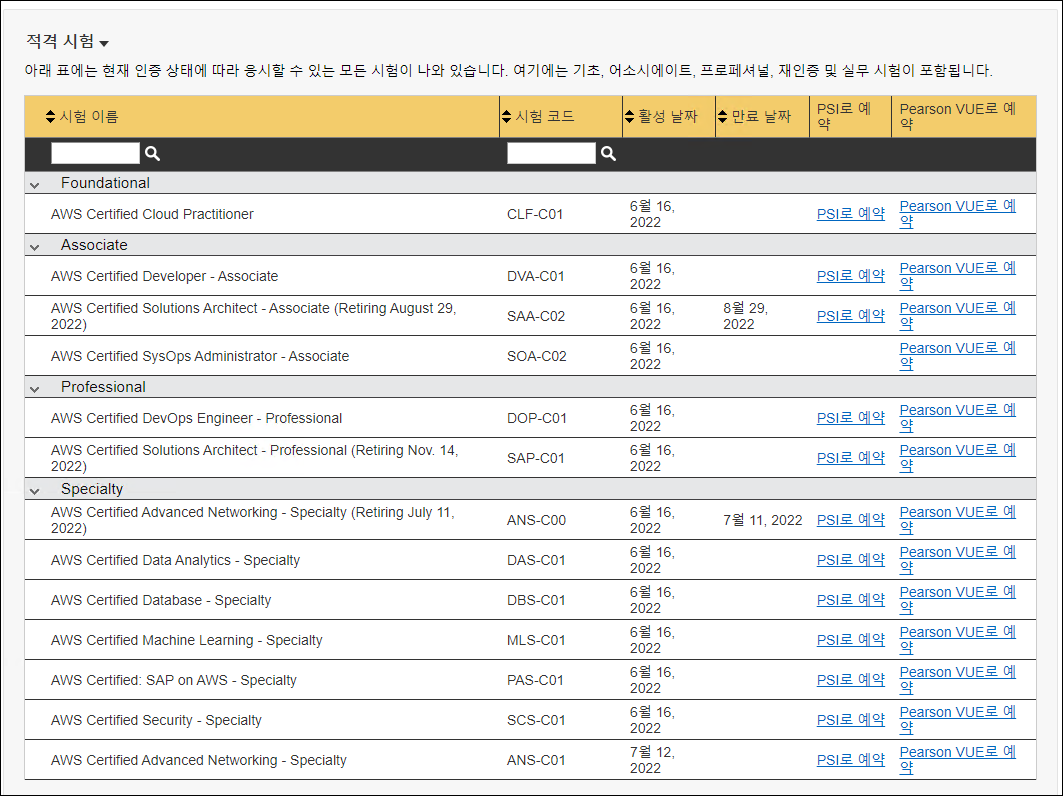1063x796 pixels.
Task: Book Security Specialty SCS-C01 with PSI
Action: pos(851,720)
